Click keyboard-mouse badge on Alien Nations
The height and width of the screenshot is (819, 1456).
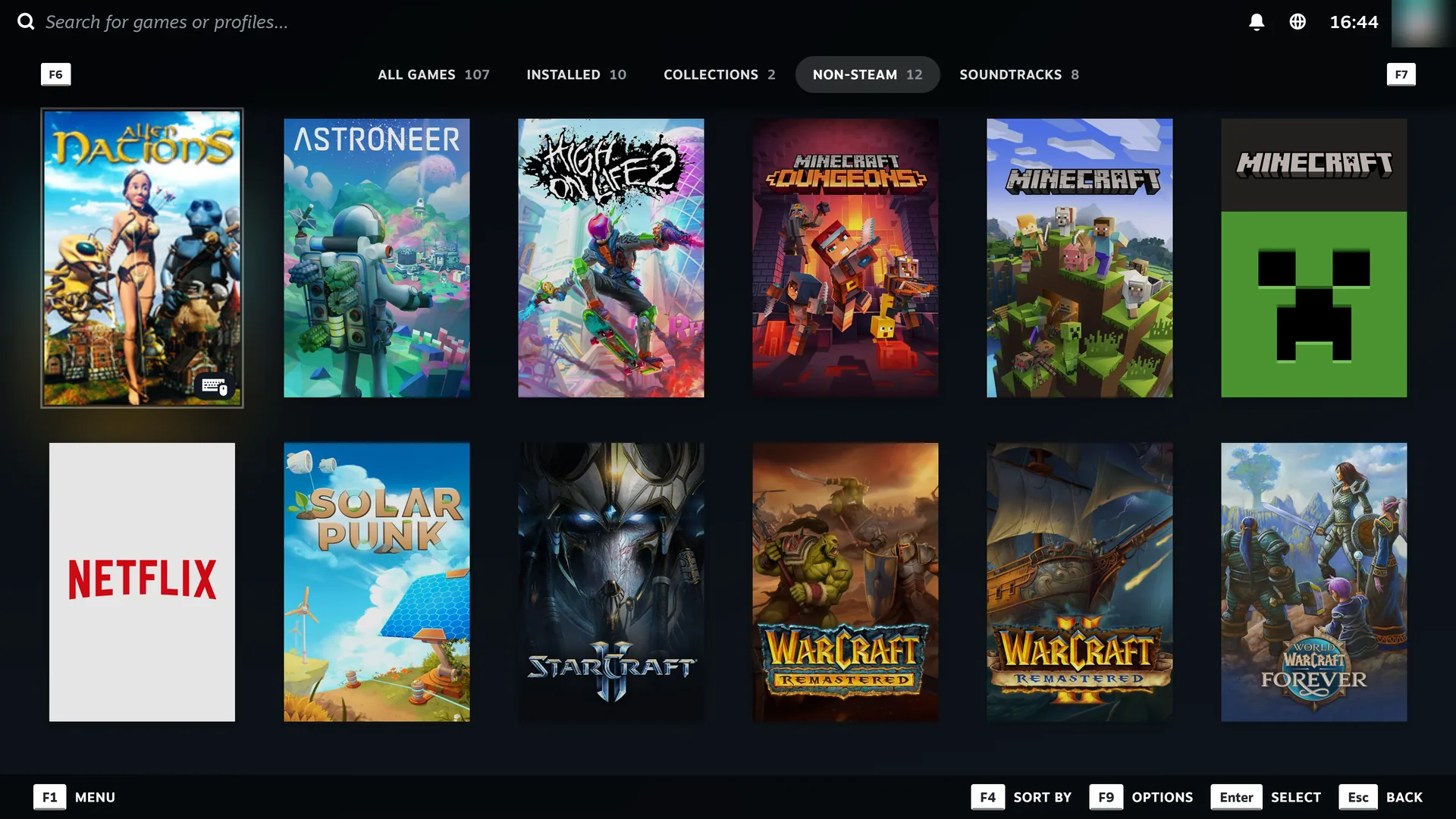(x=215, y=387)
